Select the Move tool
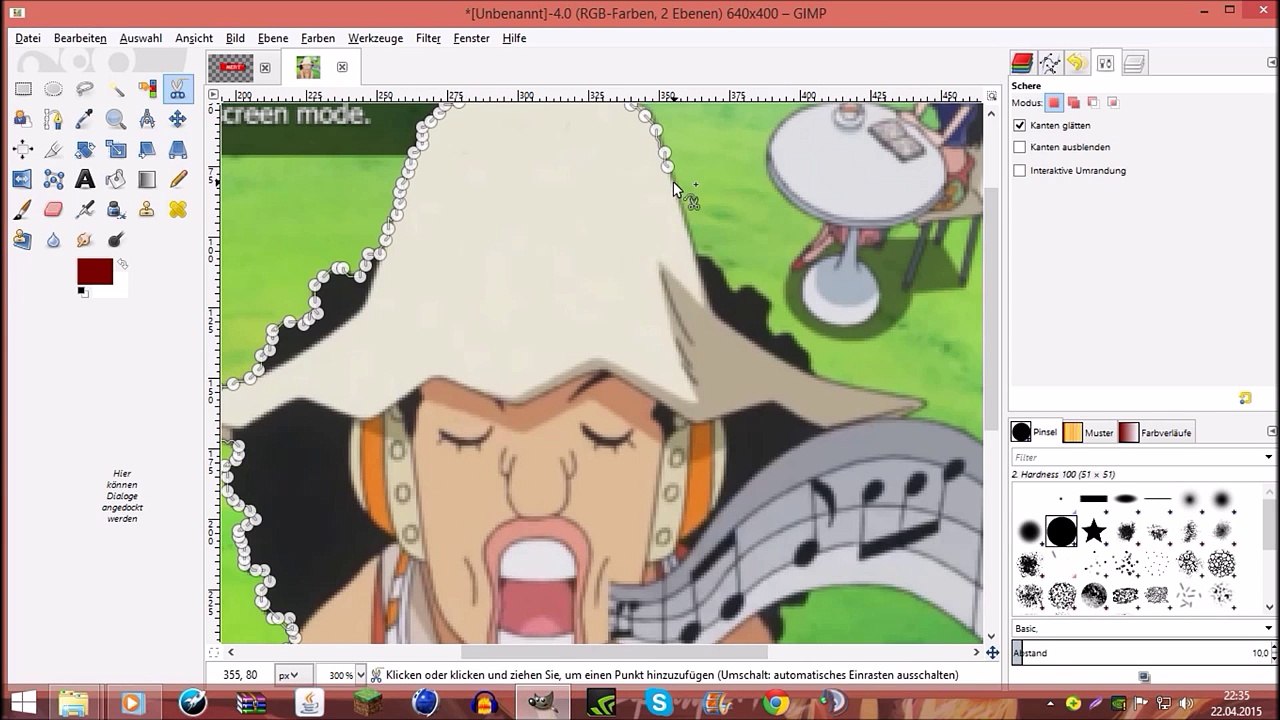 [178, 119]
